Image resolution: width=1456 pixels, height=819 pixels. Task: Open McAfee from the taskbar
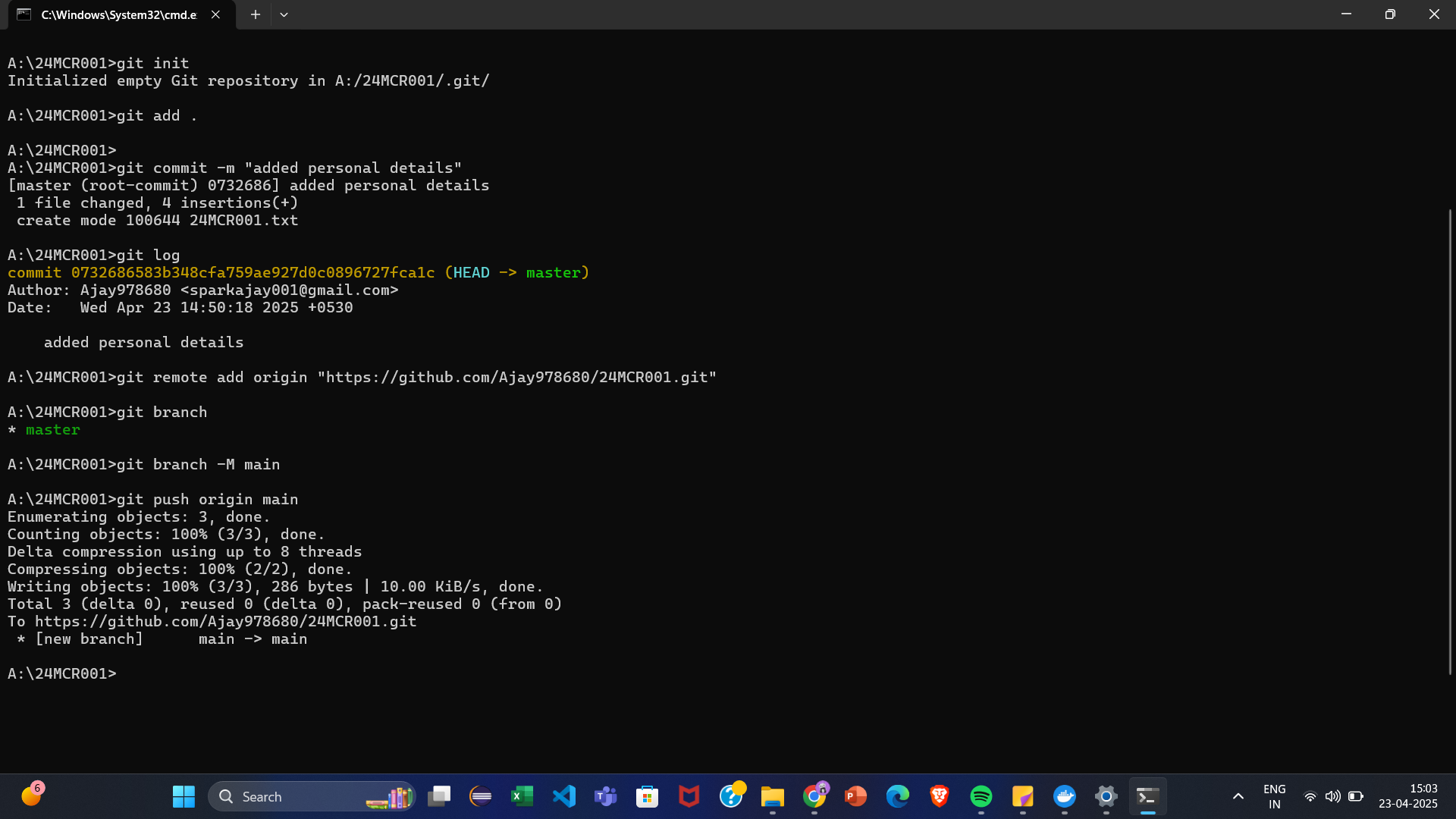(689, 796)
